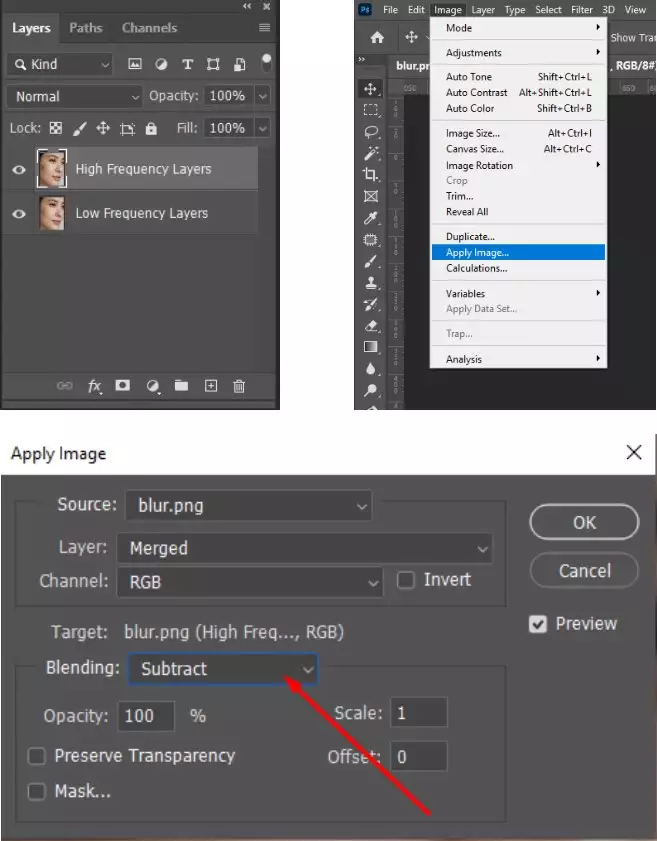This screenshot has height=841, width=657.
Task: Click the Scale input field
Action: (419, 713)
